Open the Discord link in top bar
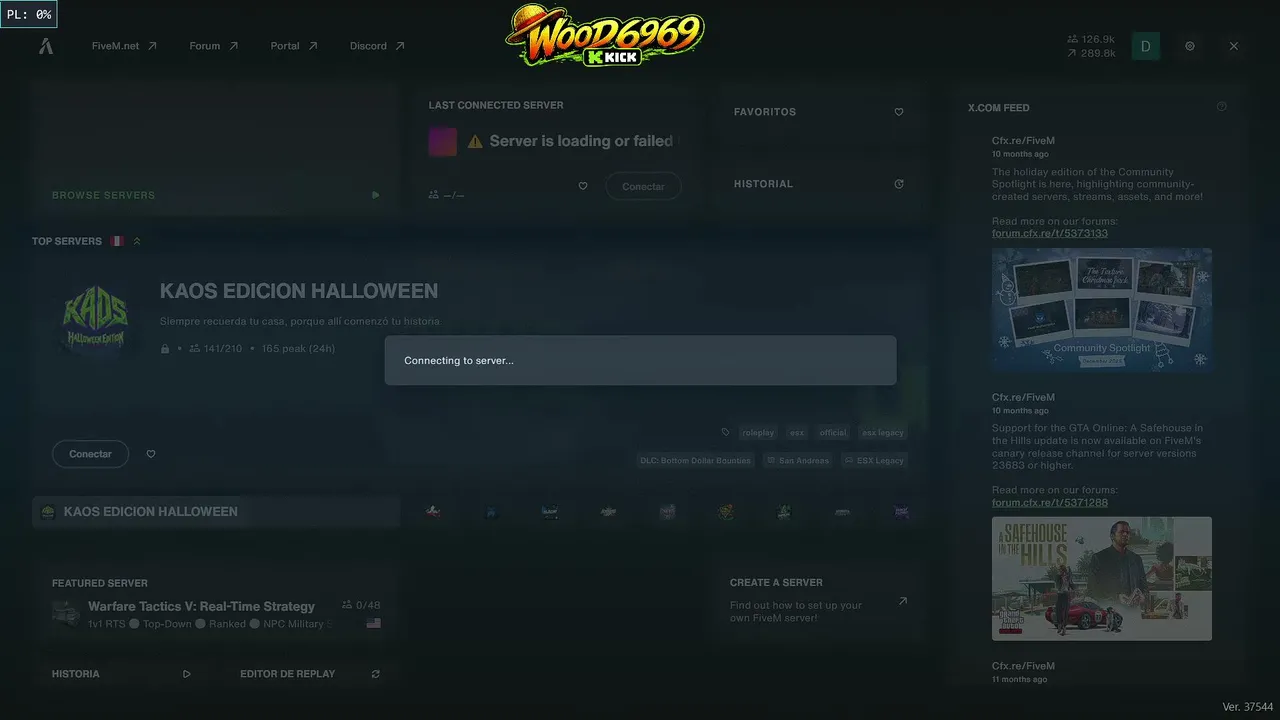This screenshot has width=1280, height=720. [377, 46]
